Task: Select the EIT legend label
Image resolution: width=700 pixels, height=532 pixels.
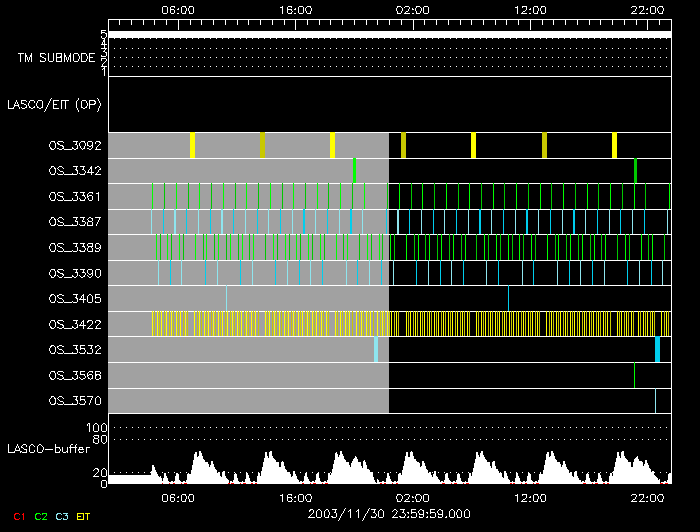Action: (84, 515)
